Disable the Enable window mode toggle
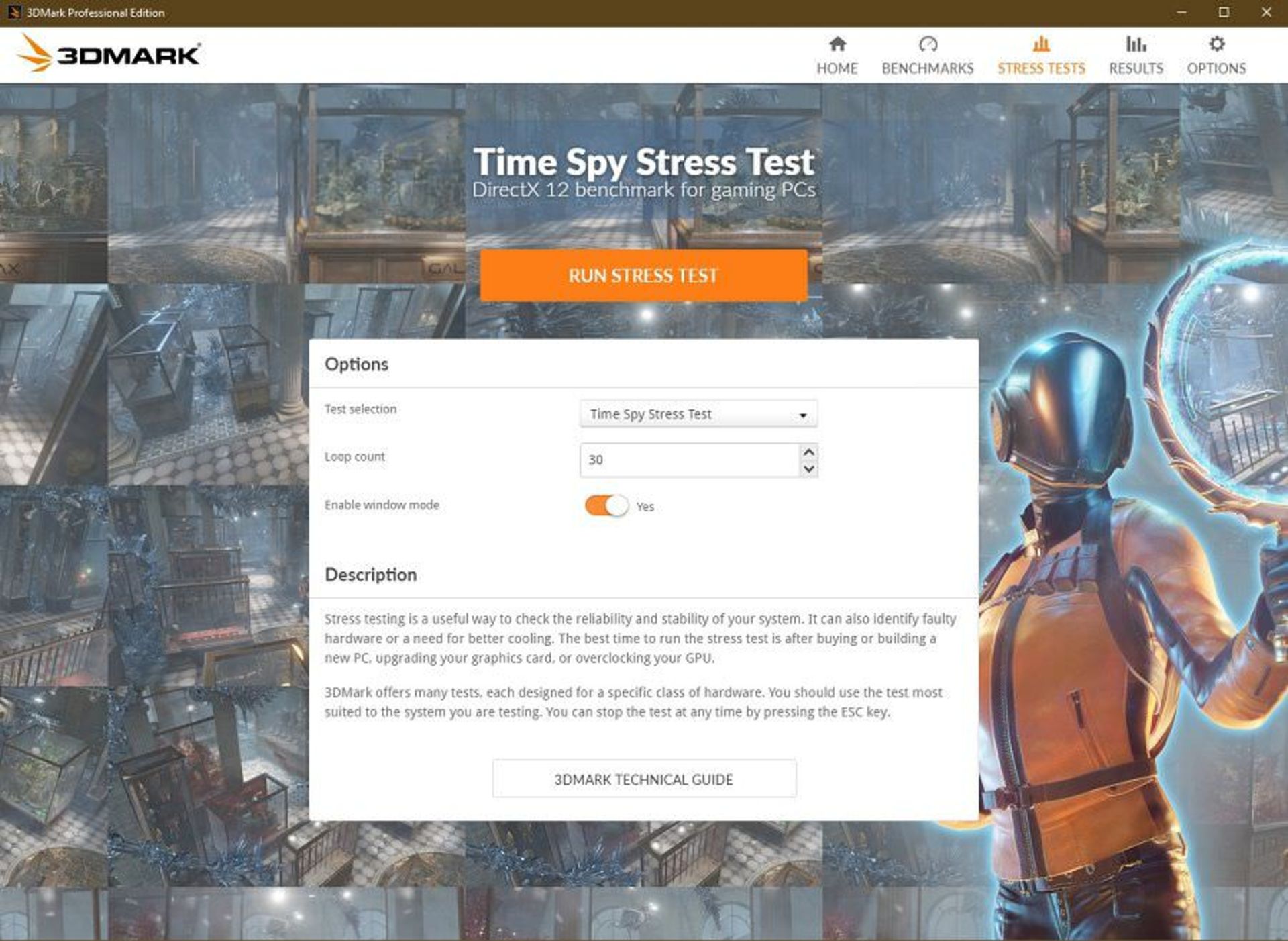Image resolution: width=1288 pixels, height=941 pixels. 606,505
